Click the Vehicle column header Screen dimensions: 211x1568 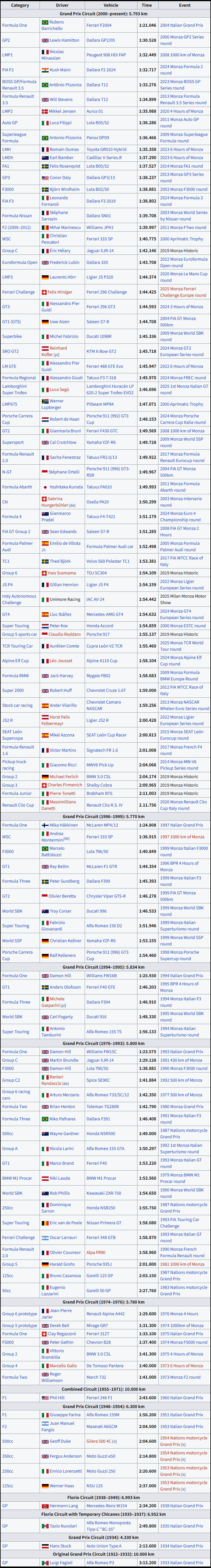111,5
